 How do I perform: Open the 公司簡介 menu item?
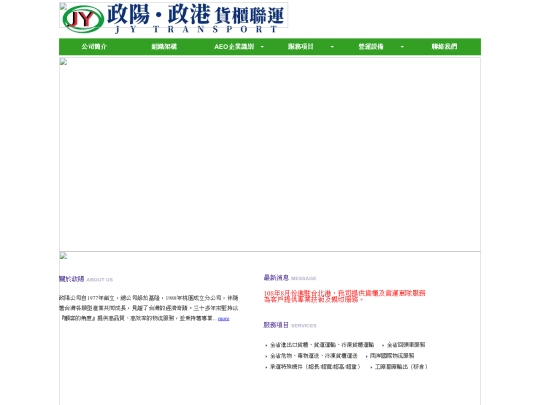click(94, 46)
